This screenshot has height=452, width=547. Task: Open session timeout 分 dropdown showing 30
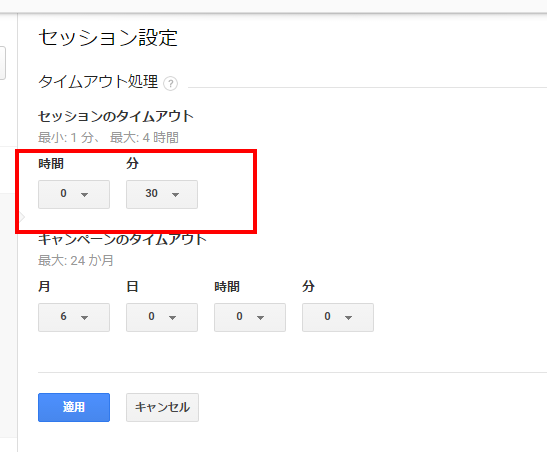coord(162,194)
